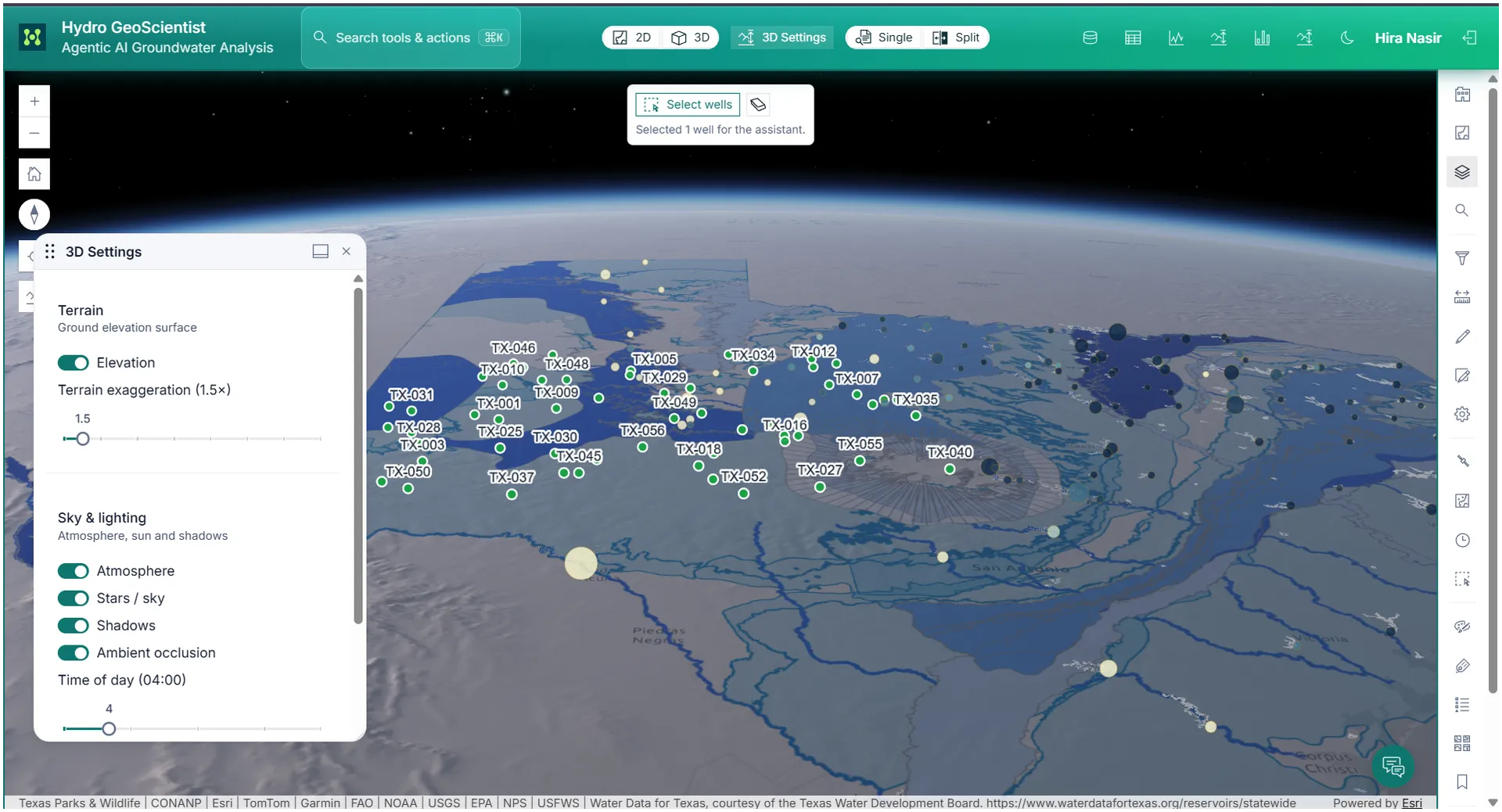Click the TX-012 well label
Image resolution: width=1502 pixels, height=812 pixels.
(x=814, y=352)
